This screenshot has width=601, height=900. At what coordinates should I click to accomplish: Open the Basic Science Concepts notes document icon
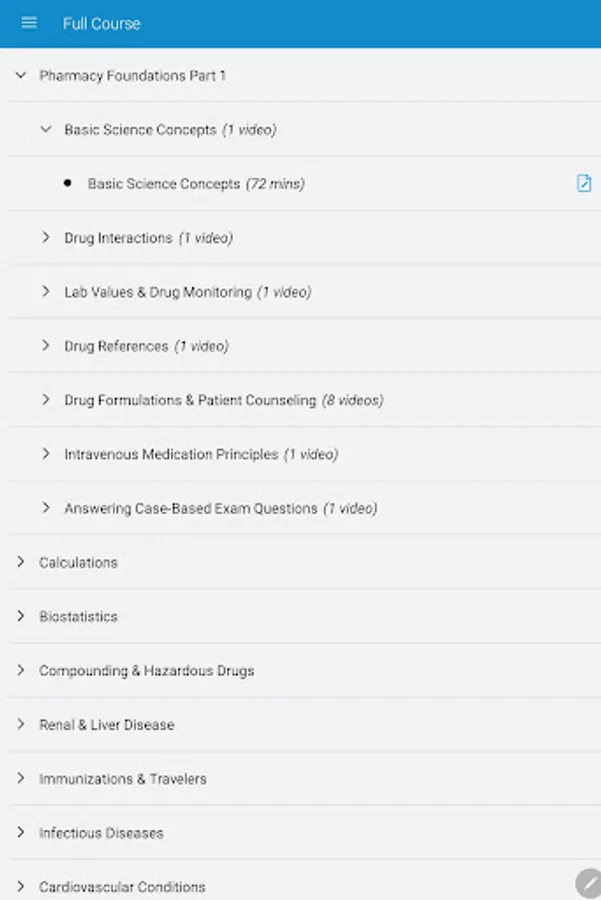(584, 183)
